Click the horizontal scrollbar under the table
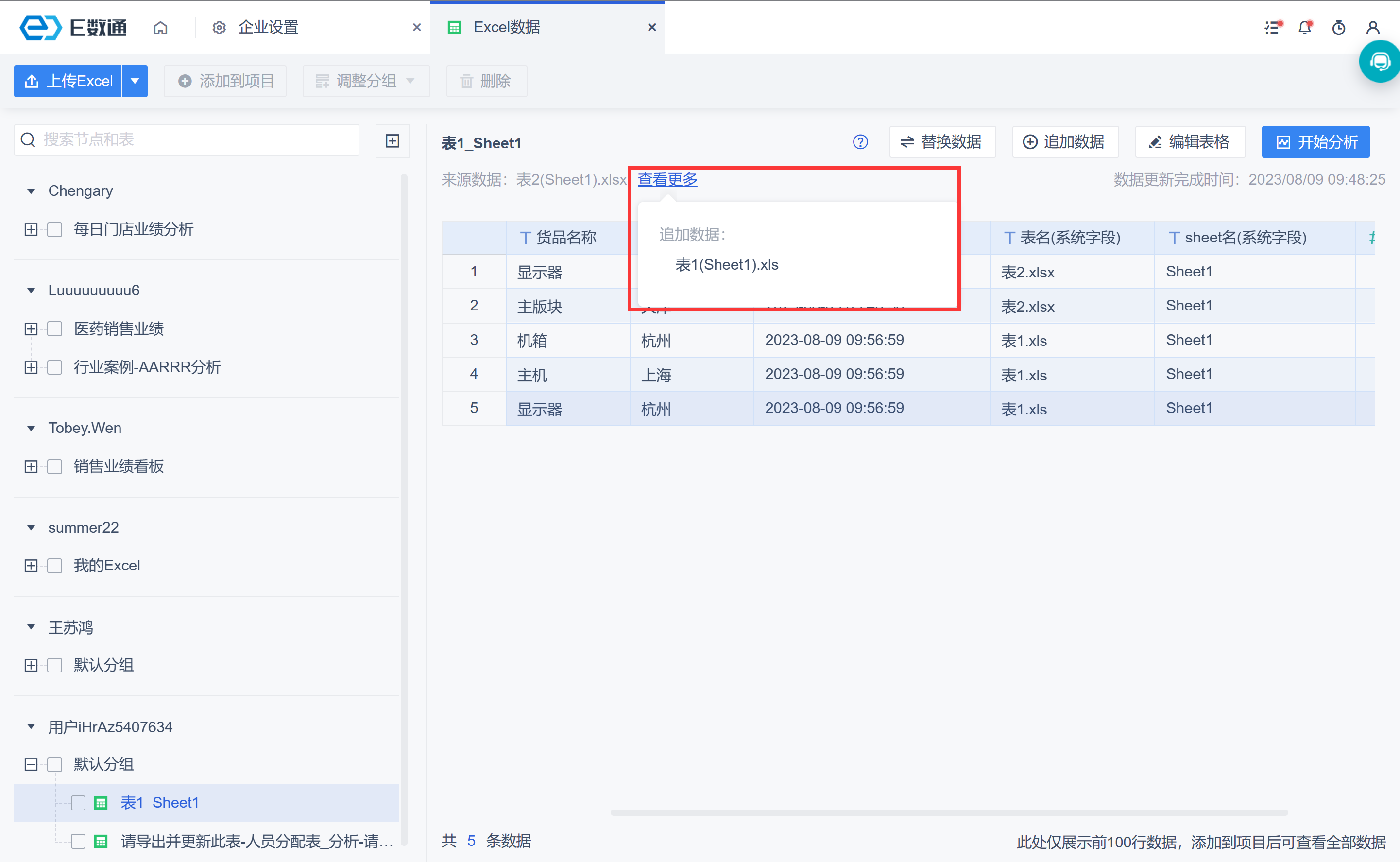The width and height of the screenshot is (1400, 862). (948, 812)
